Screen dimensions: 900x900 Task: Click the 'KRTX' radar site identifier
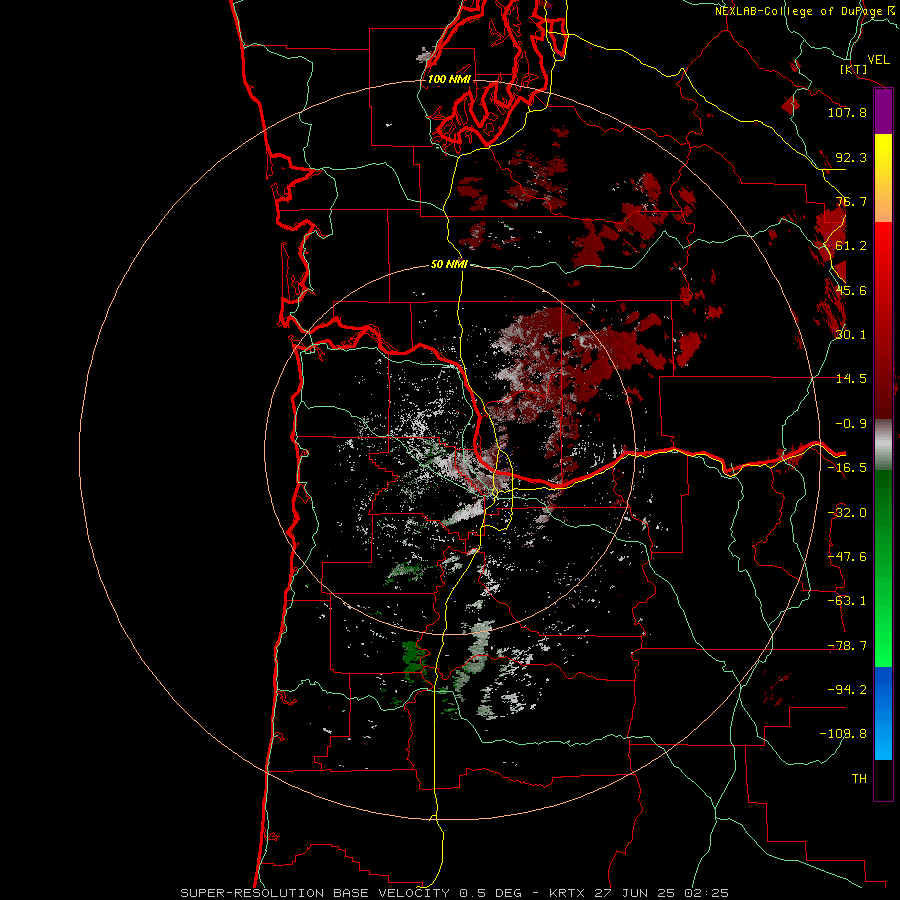click(567, 893)
